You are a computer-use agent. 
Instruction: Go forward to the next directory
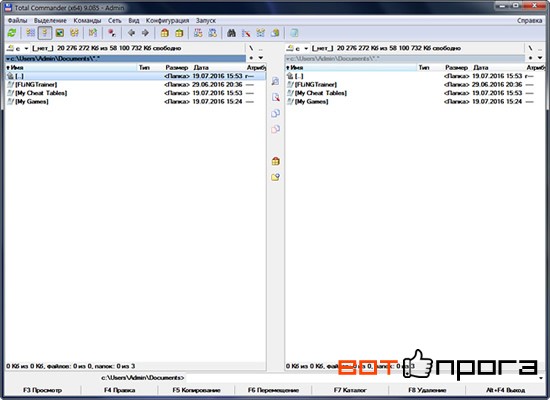point(145,33)
